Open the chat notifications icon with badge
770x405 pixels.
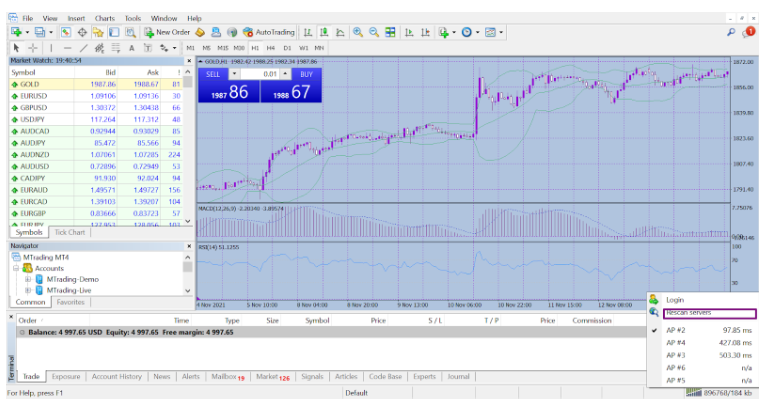(x=748, y=32)
